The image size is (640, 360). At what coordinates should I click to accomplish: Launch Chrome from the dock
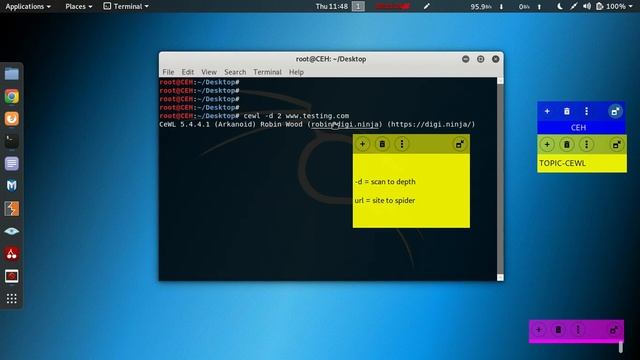(11, 96)
